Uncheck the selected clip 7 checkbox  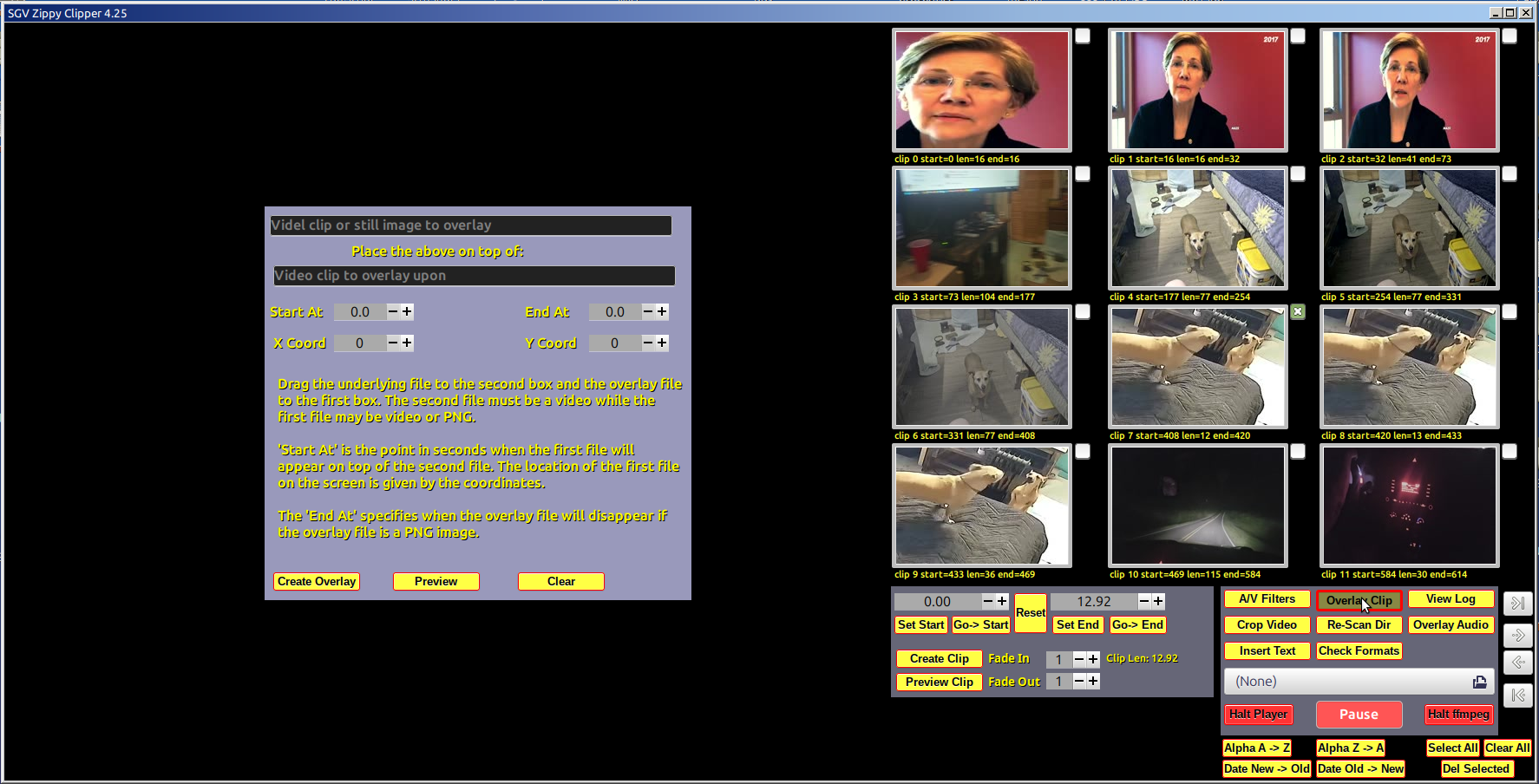[1297, 311]
